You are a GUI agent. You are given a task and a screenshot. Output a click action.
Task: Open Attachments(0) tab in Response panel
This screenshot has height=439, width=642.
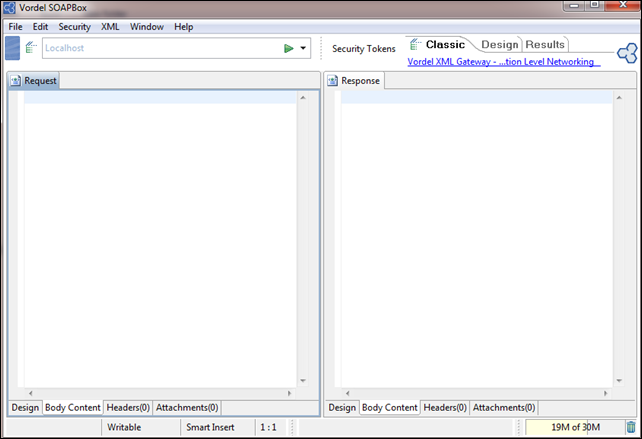click(x=504, y=407)
